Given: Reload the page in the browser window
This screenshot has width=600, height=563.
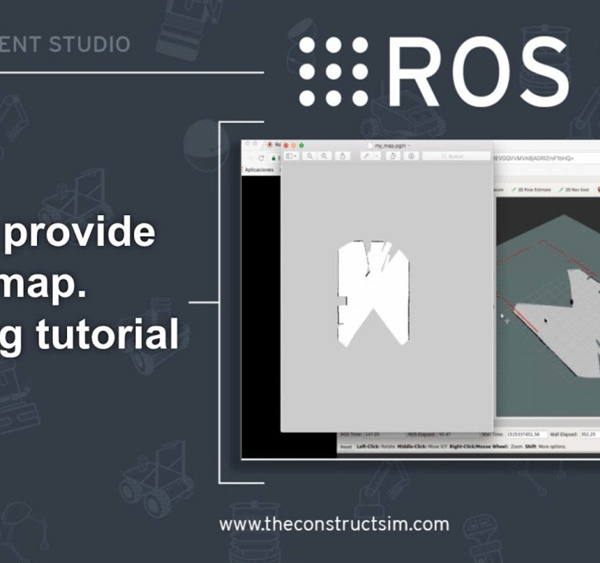Looking at the screenshot, I should 261,158.
